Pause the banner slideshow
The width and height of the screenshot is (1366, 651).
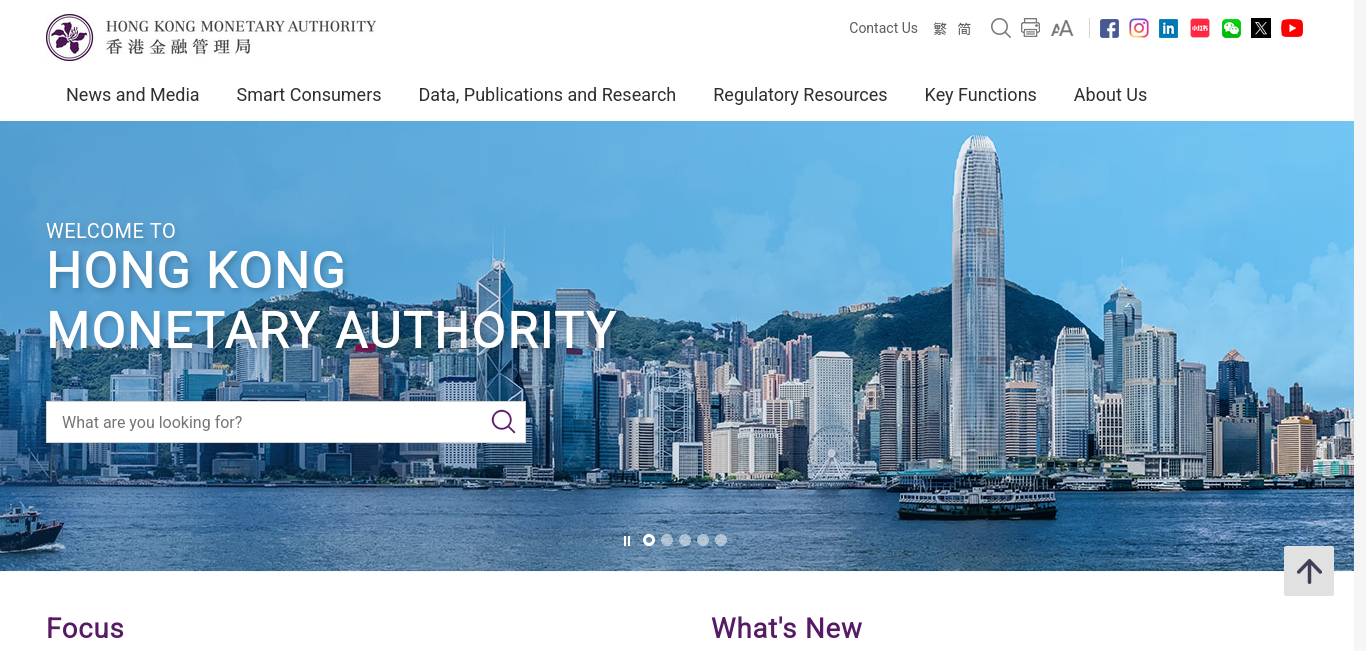coord(627,541)
